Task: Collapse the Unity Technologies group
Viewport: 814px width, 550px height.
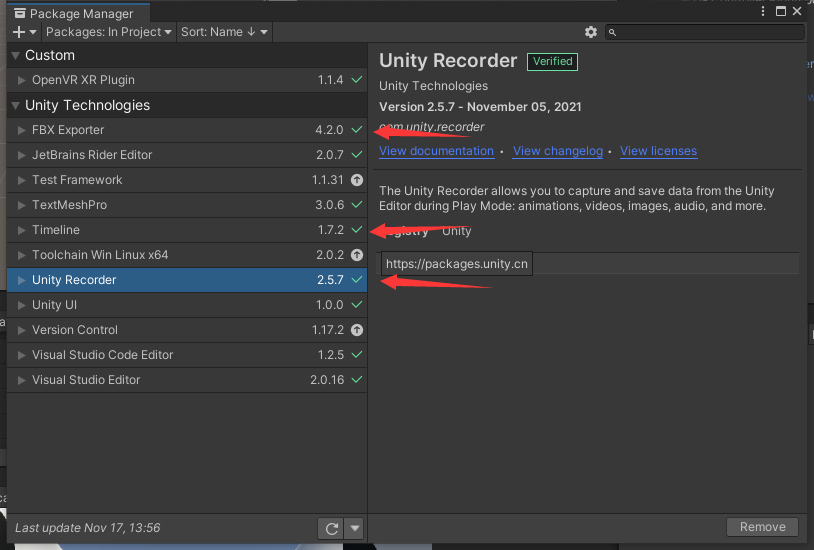Action: click(x=16, y=105)
